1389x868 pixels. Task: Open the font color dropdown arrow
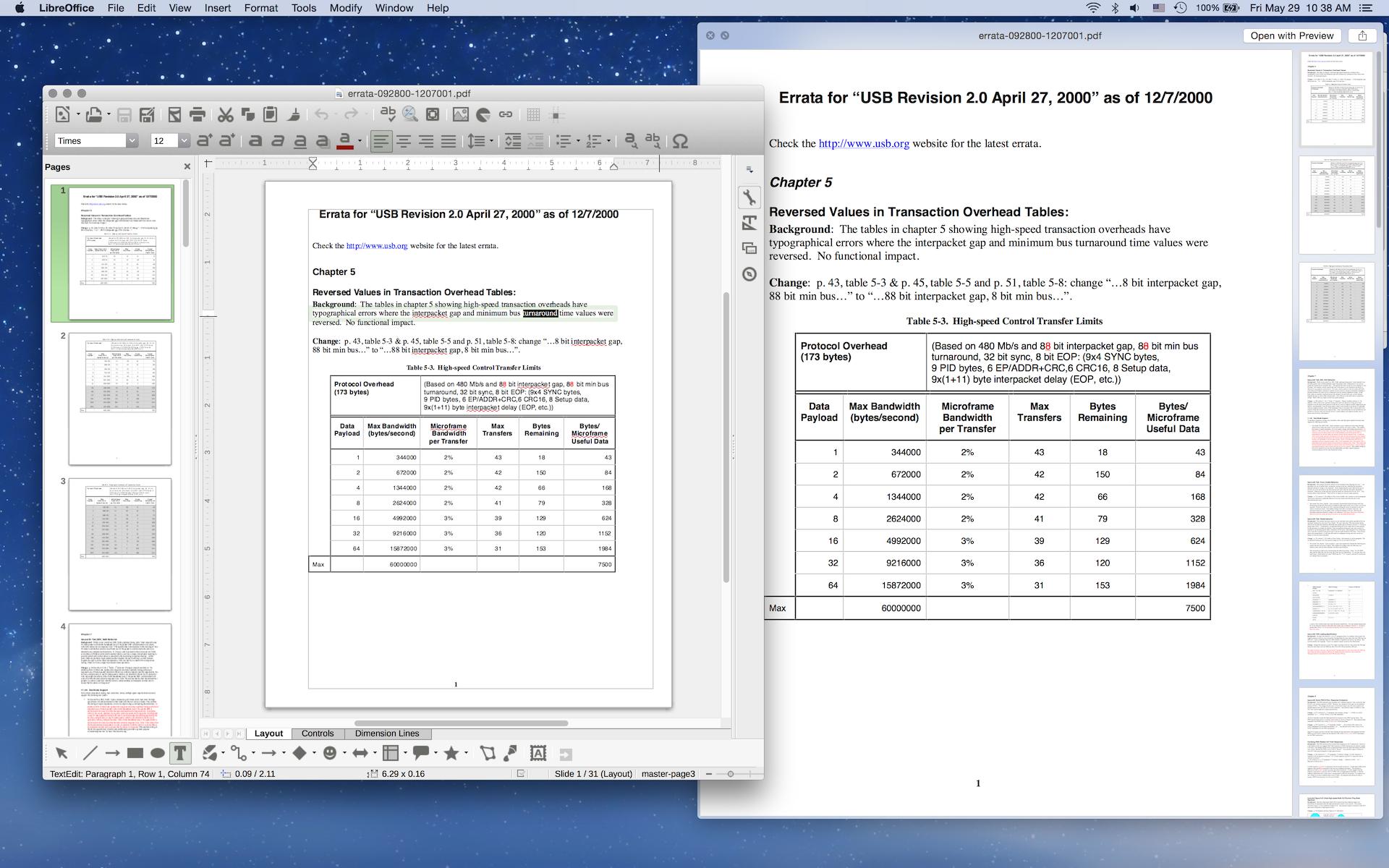[360, 141]
